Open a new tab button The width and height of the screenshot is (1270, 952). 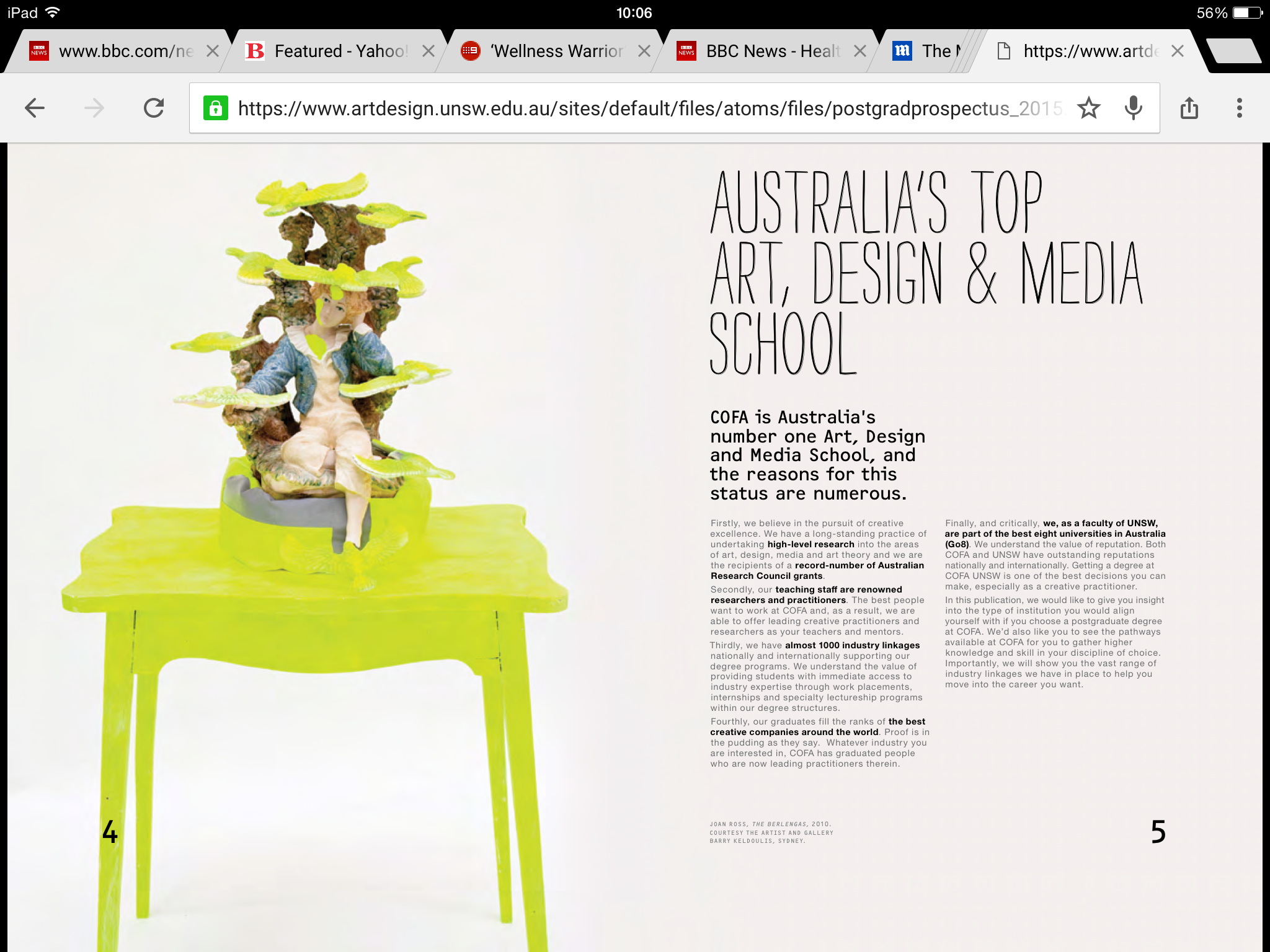coord(1234,51)
